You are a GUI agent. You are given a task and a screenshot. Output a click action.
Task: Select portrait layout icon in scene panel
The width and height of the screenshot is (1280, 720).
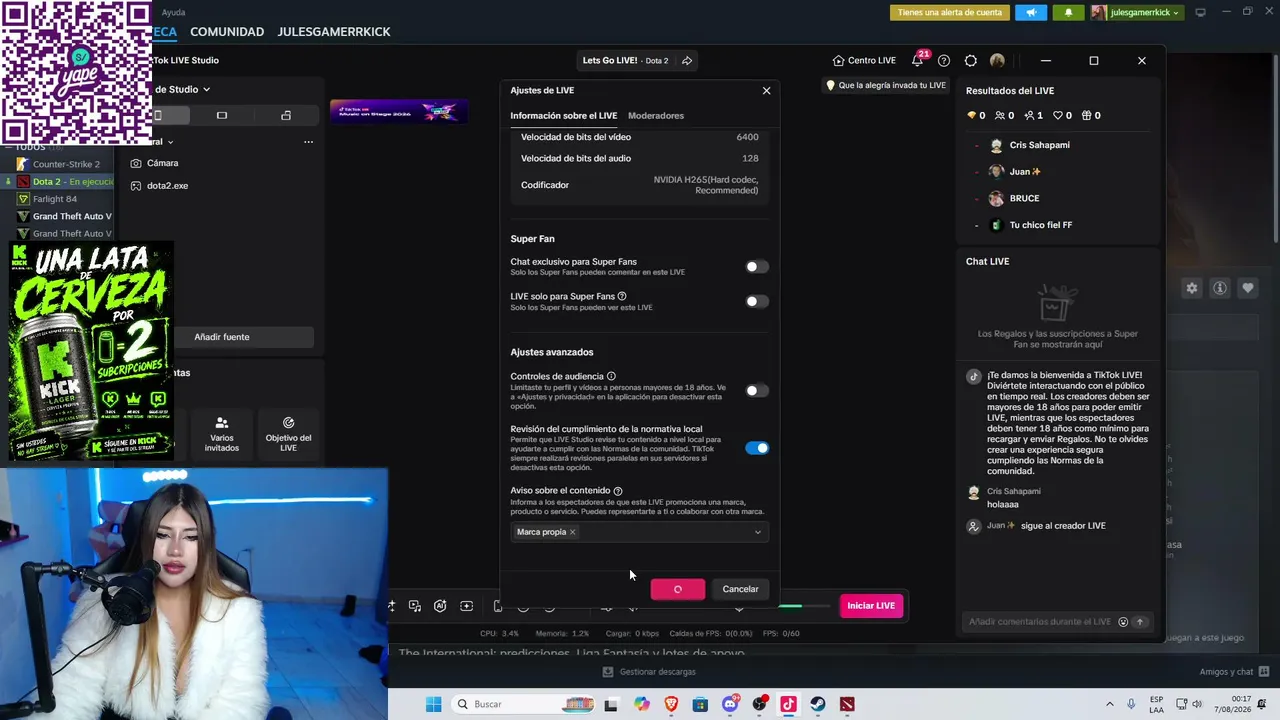(158, 116)
